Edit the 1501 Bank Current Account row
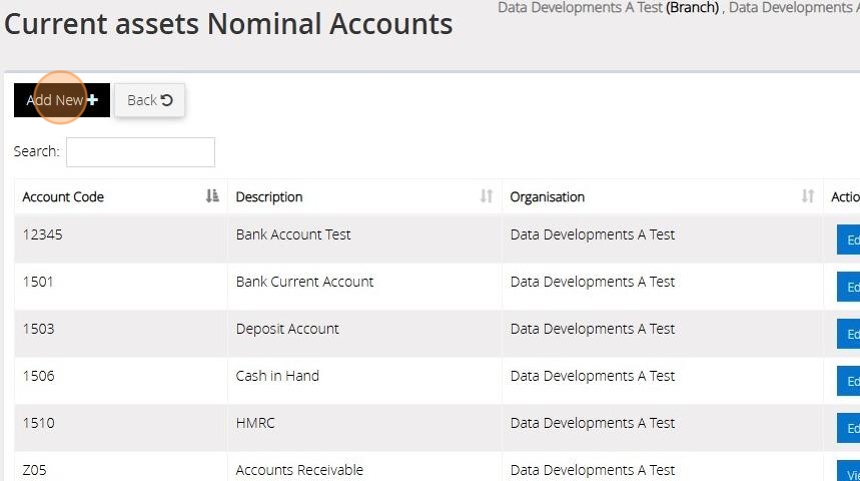The image size is (860, 481). click(x=849, y=287)
